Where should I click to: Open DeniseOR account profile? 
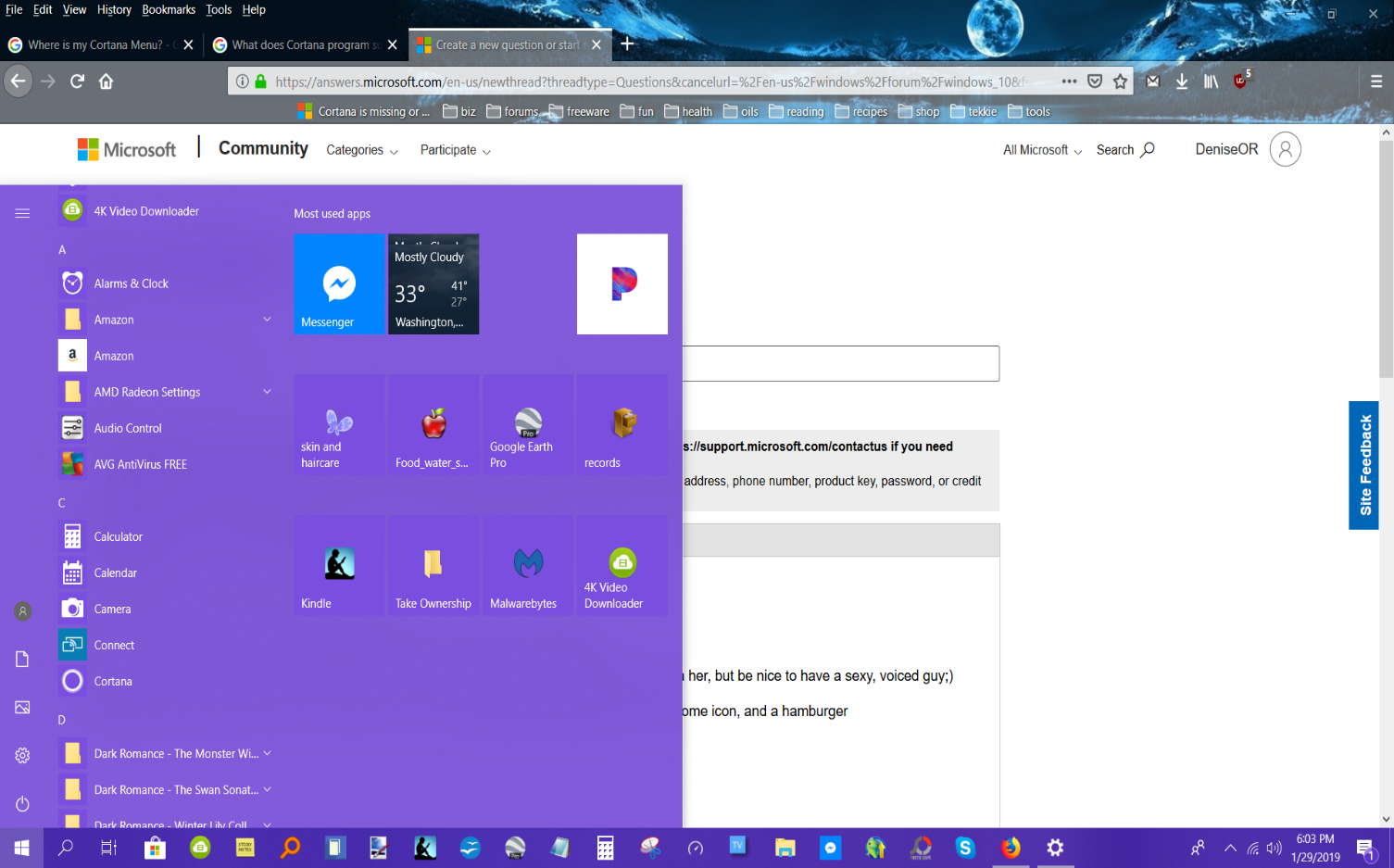[1248, 149]
